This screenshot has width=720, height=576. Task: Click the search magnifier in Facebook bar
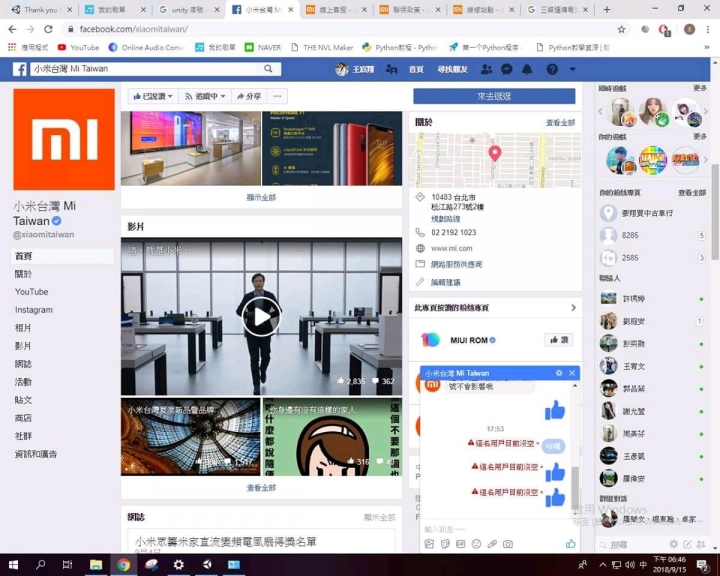tap(268, 69)
